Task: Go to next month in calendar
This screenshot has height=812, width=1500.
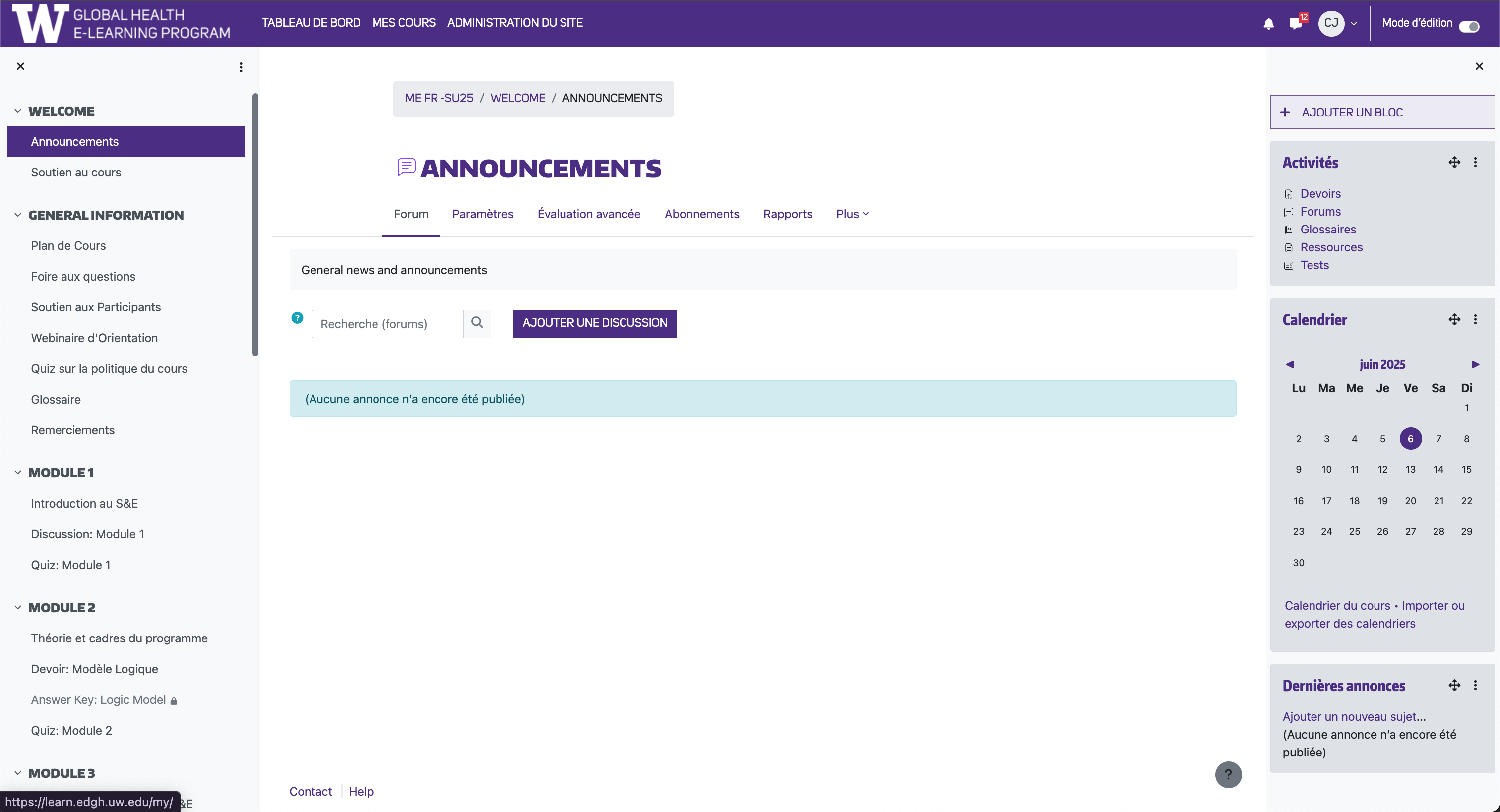Action: pyautogui.click(x=1475, y=364)
